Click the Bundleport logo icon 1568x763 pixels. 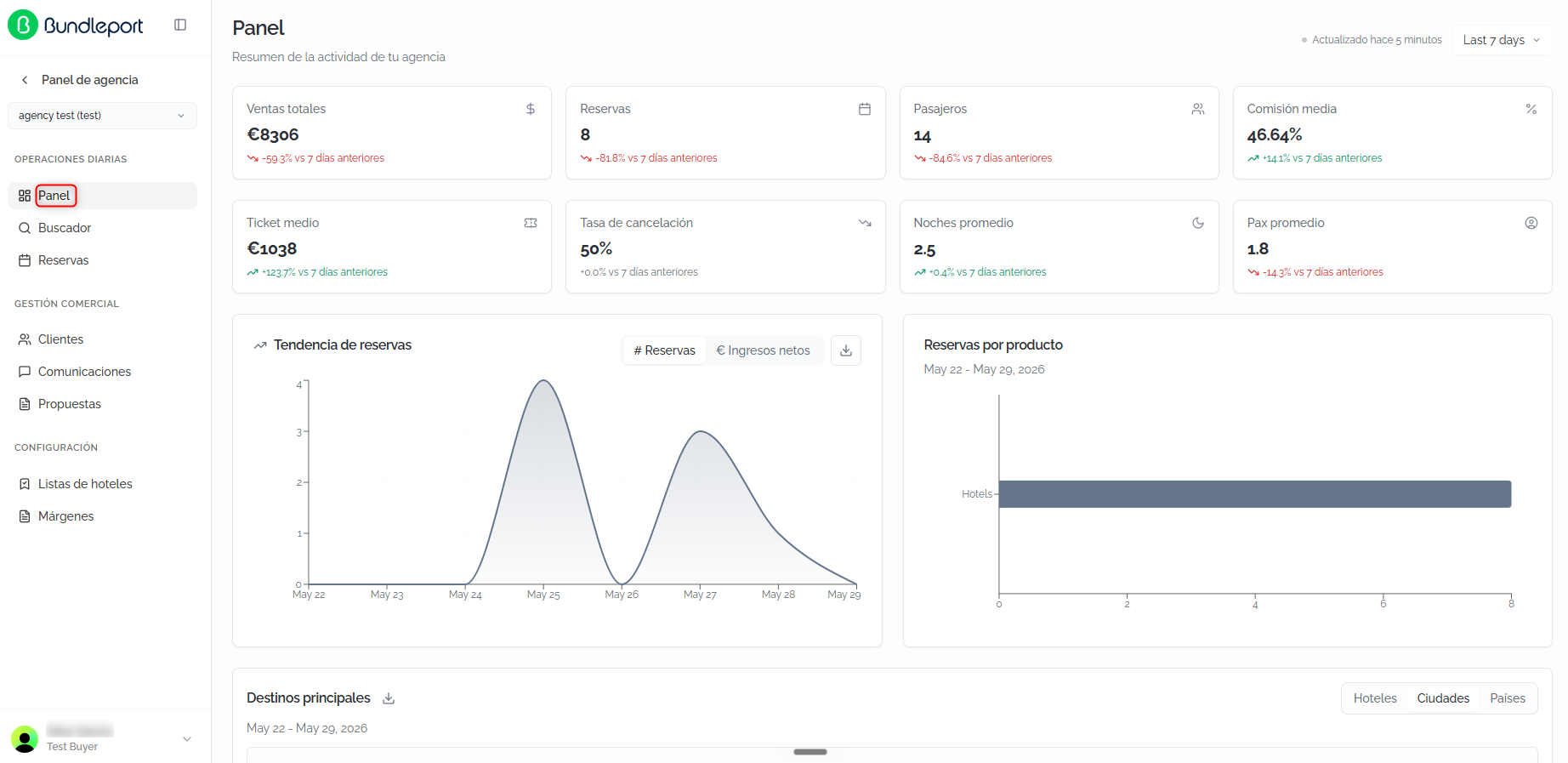[23, 26]
